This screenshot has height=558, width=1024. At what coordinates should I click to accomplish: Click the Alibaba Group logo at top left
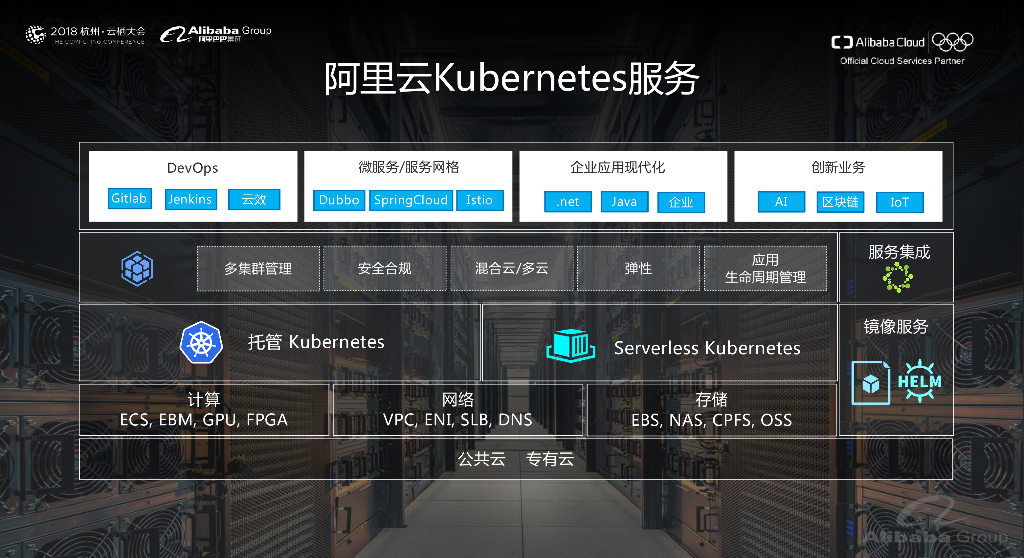(x=216, y=34)
